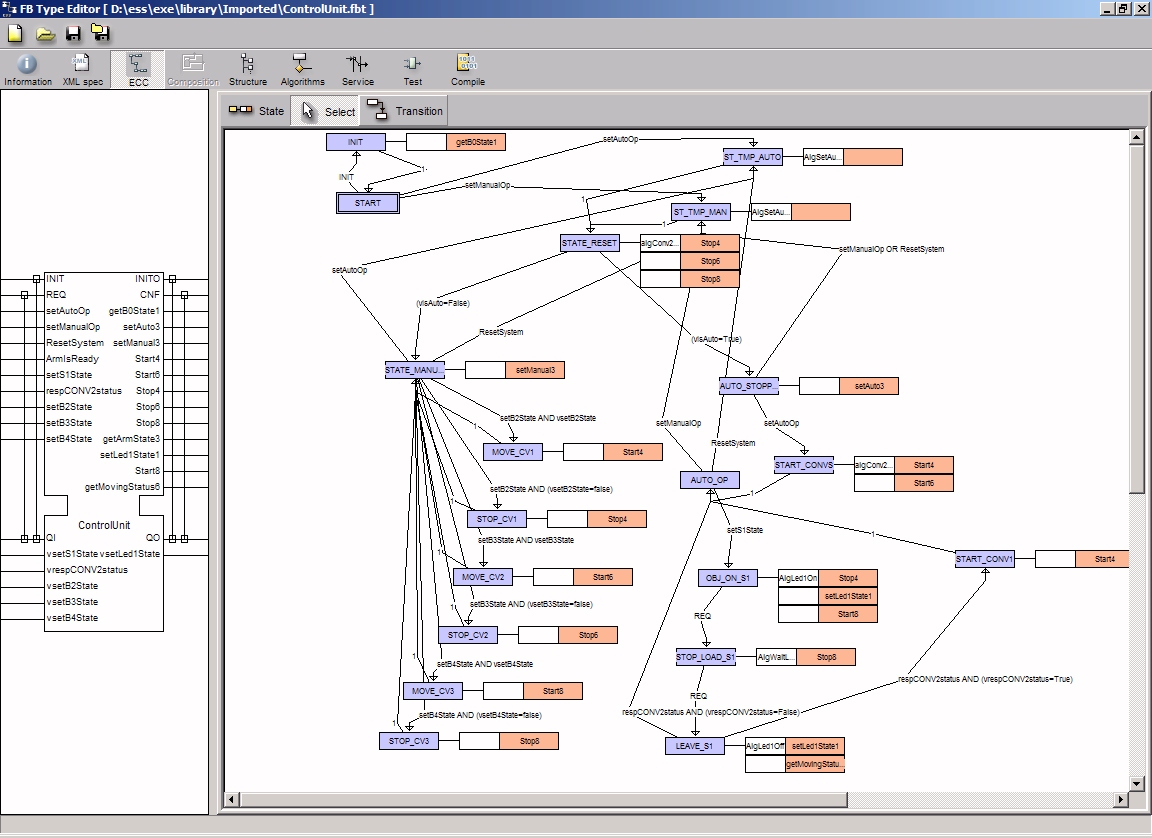Viewport: 1152px width, 838px height.
Task: Open the Information tab
Action: tap(28, 71)
